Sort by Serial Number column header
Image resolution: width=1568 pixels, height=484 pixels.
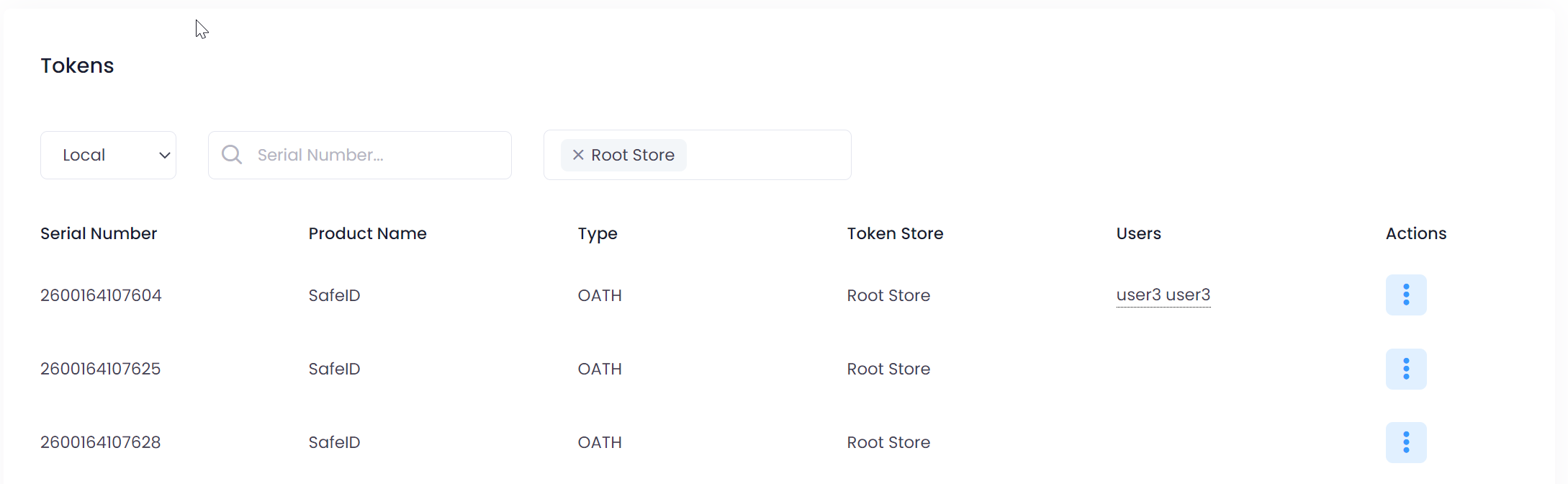[x=99, y=233]
